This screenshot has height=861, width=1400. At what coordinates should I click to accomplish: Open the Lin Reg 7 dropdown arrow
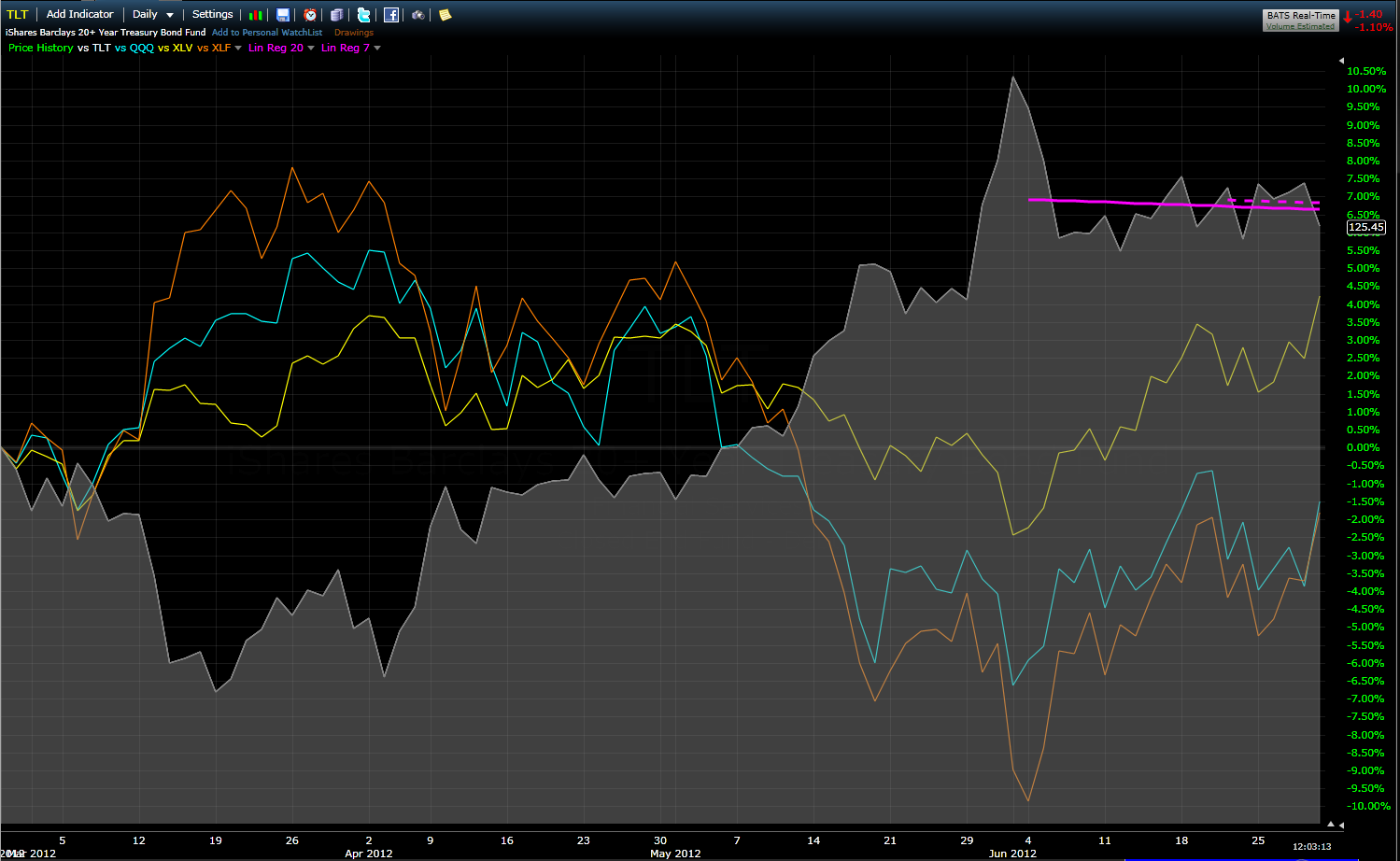[x=377, y=48]
